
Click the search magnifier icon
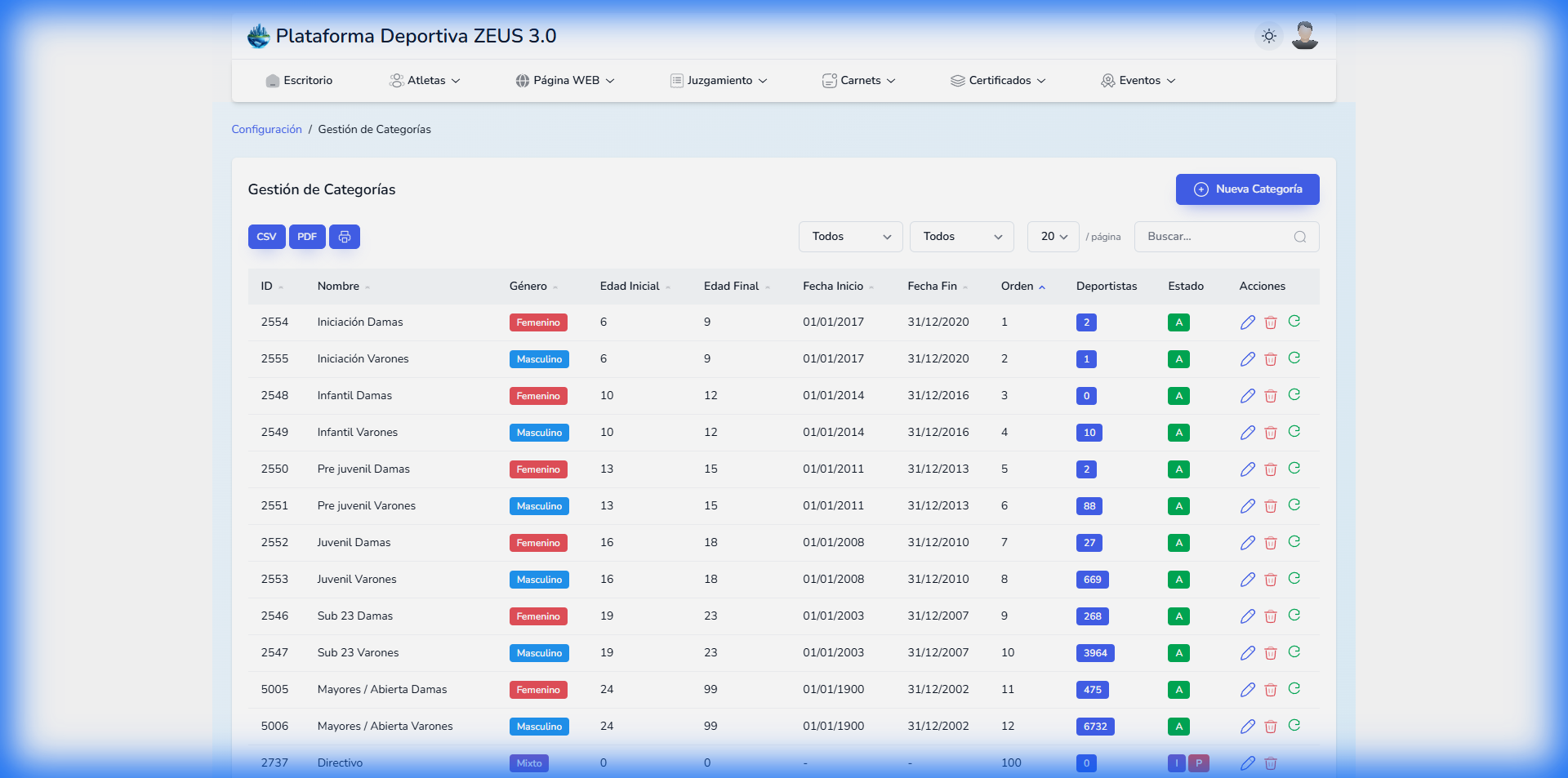(1299, 237)
